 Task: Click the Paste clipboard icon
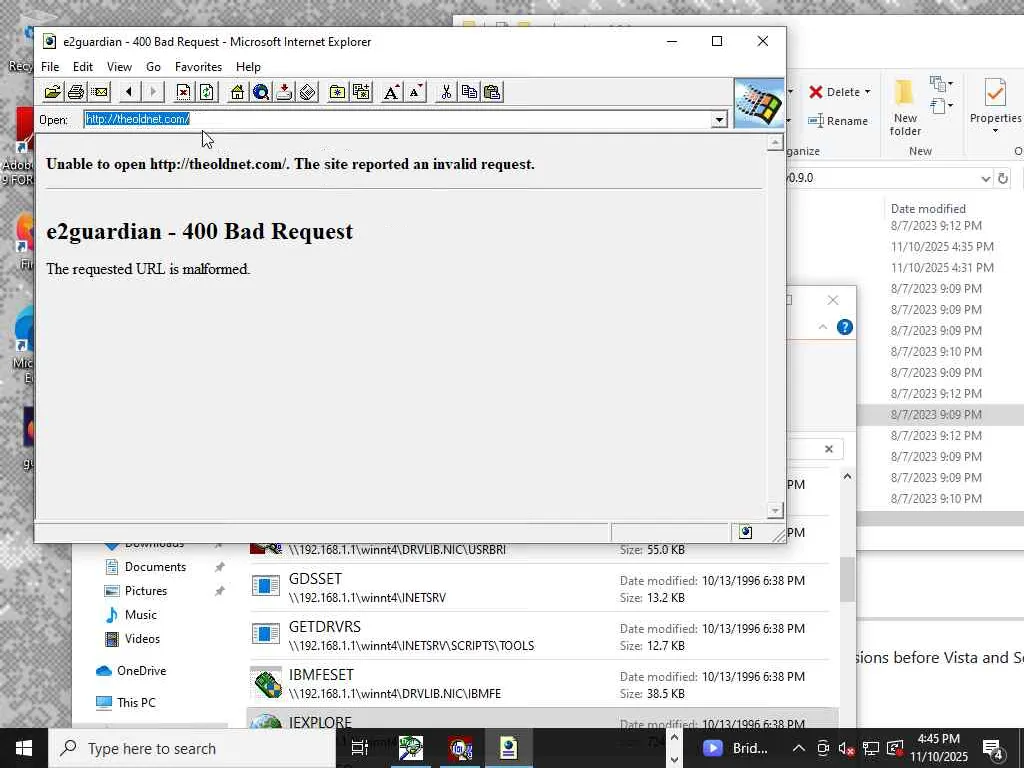(x=492, y=92)
